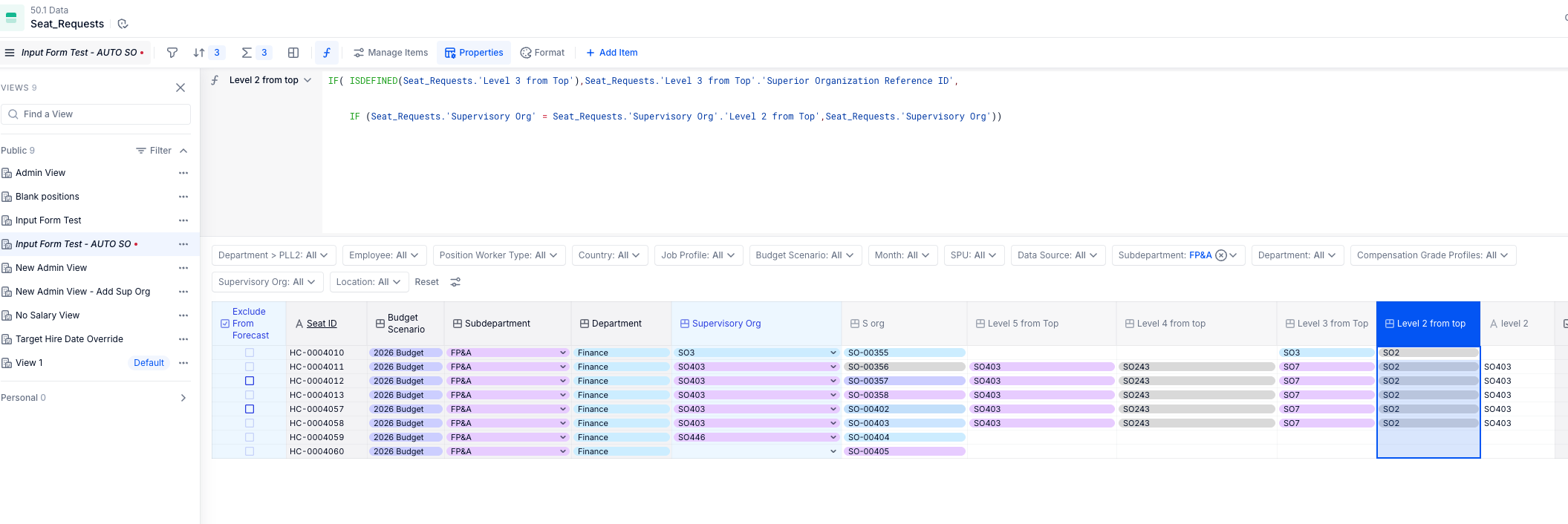Open the Month filter dropdown
The image size is (1568, 524).
pos(902,255)
